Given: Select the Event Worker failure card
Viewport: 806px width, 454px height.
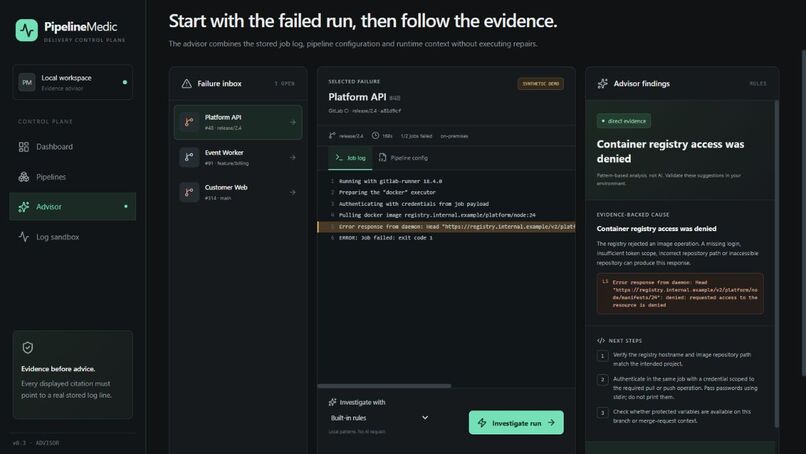Looking at the screenshot, I should point(238,157).
